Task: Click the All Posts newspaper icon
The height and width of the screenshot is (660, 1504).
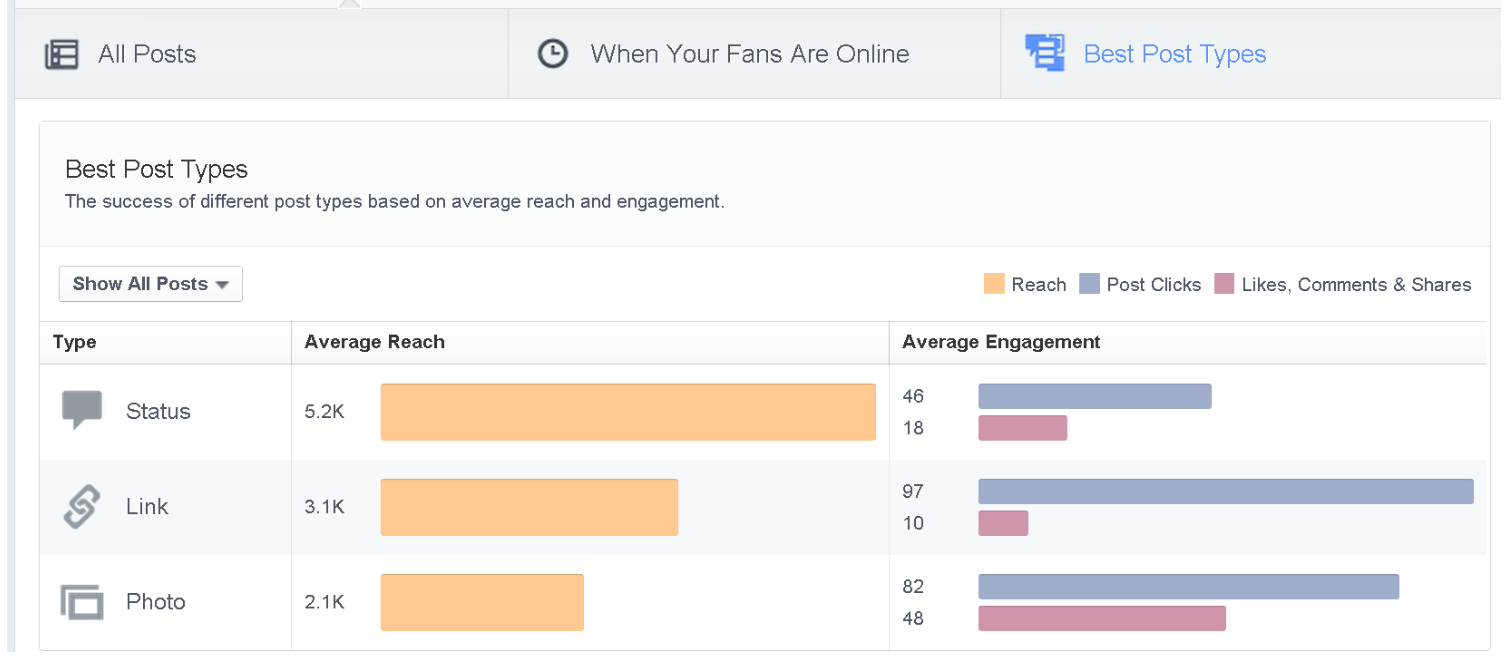Action: tap(62, 54)
